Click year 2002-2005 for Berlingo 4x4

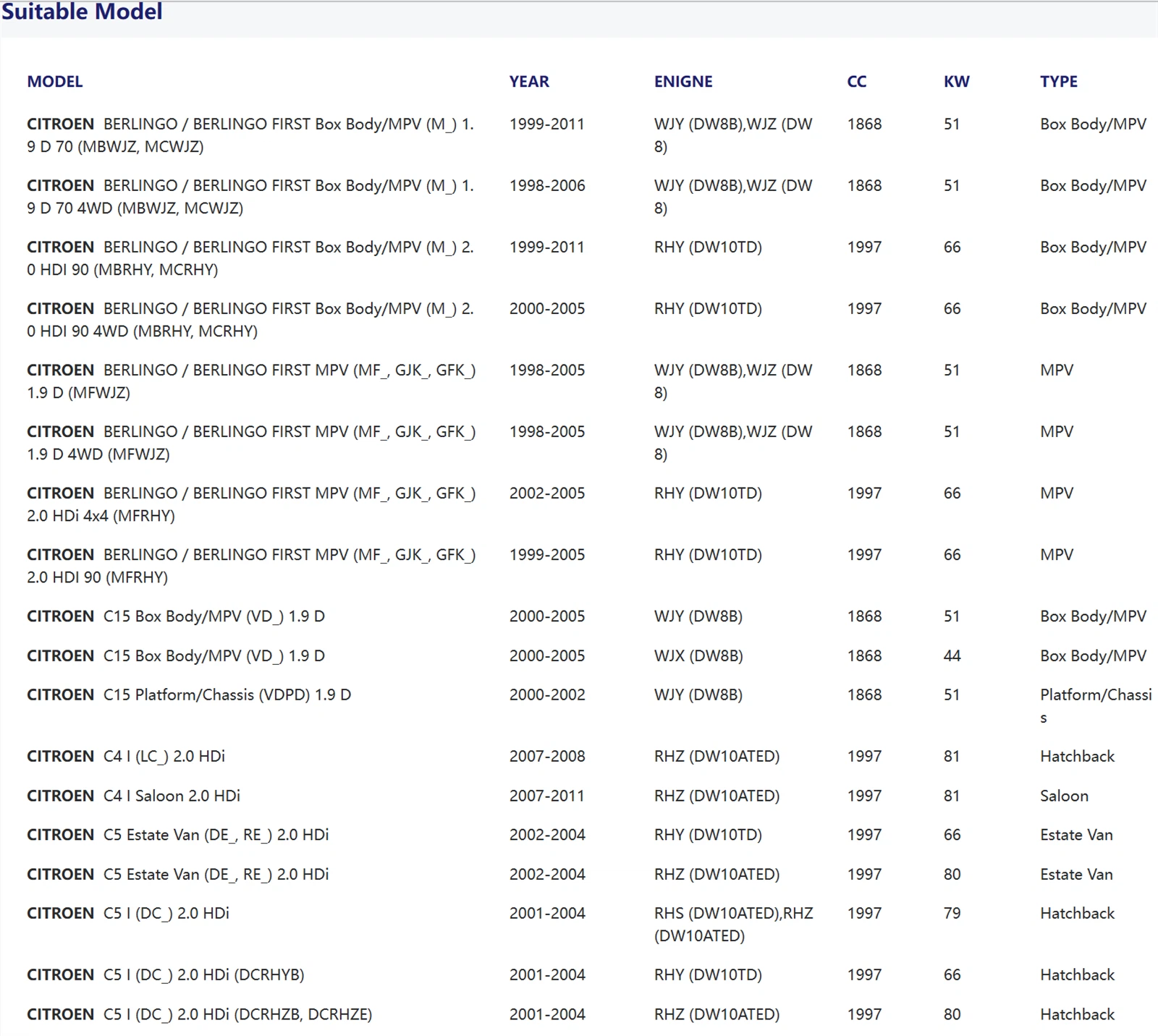547,493
